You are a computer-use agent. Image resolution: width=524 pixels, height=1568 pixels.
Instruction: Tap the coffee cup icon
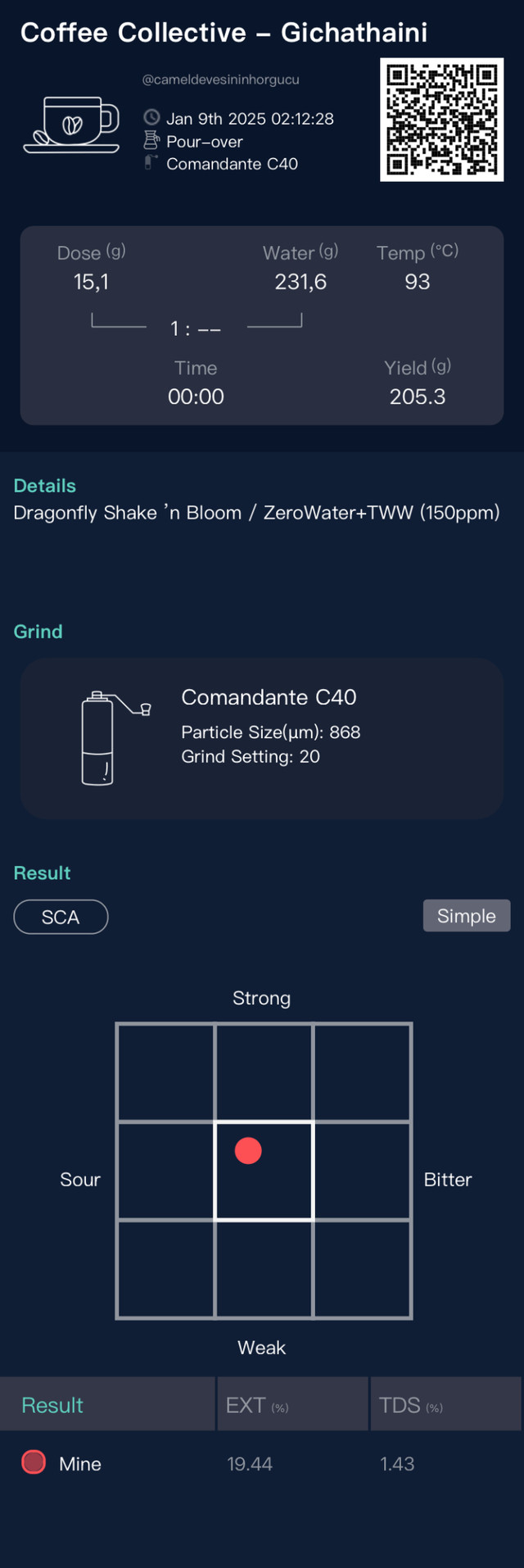[72, 125]
